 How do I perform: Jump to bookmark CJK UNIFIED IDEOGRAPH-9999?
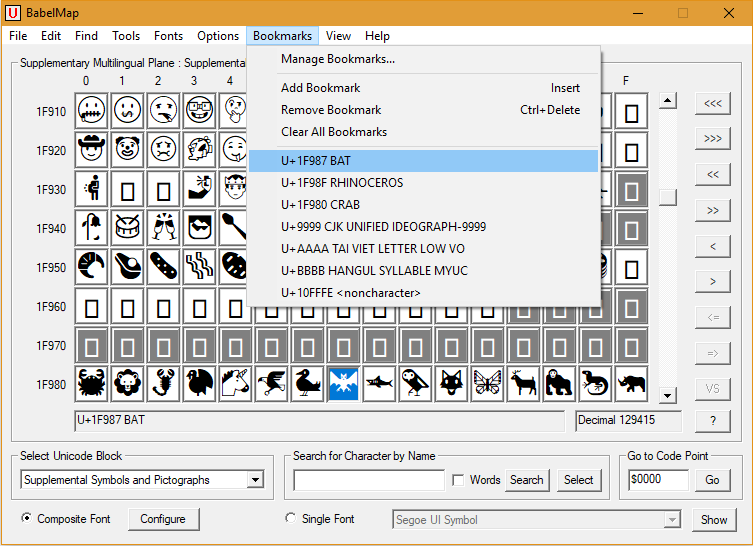tap(423, 227)
